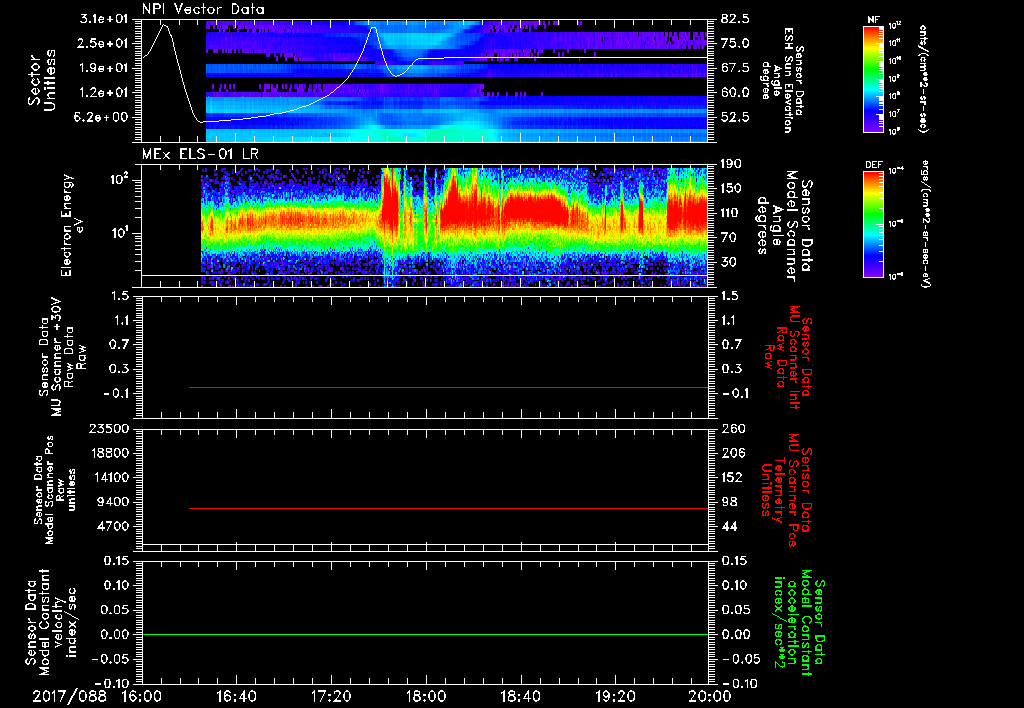Viewport: 1024px width, 708px height.
Task: Click the Model Scanner Pos Raw unitless axis title
Action: [55, 490]
